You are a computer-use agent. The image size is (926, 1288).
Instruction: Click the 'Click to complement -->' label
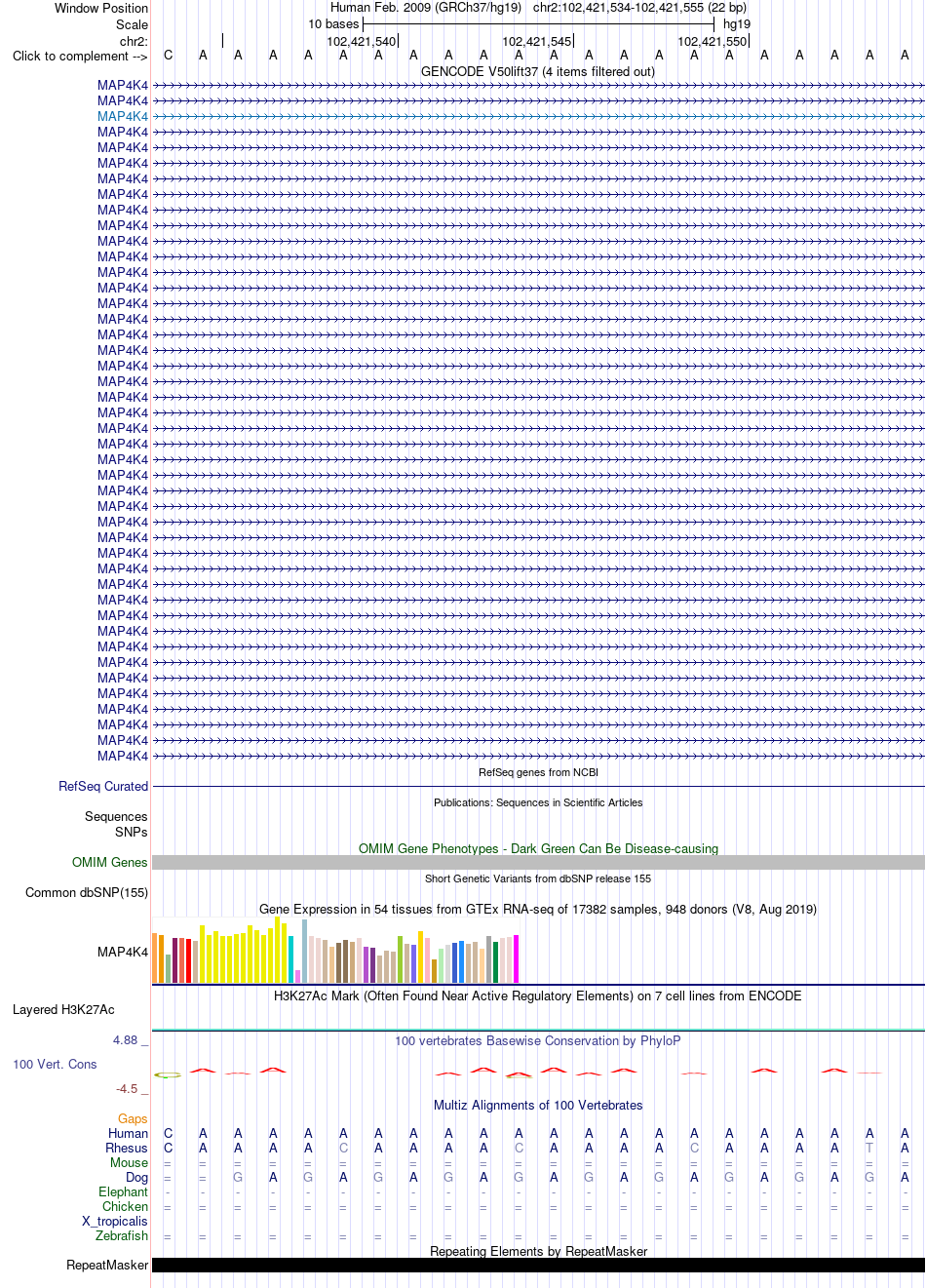pyautogui.click(x=80, y=56)
